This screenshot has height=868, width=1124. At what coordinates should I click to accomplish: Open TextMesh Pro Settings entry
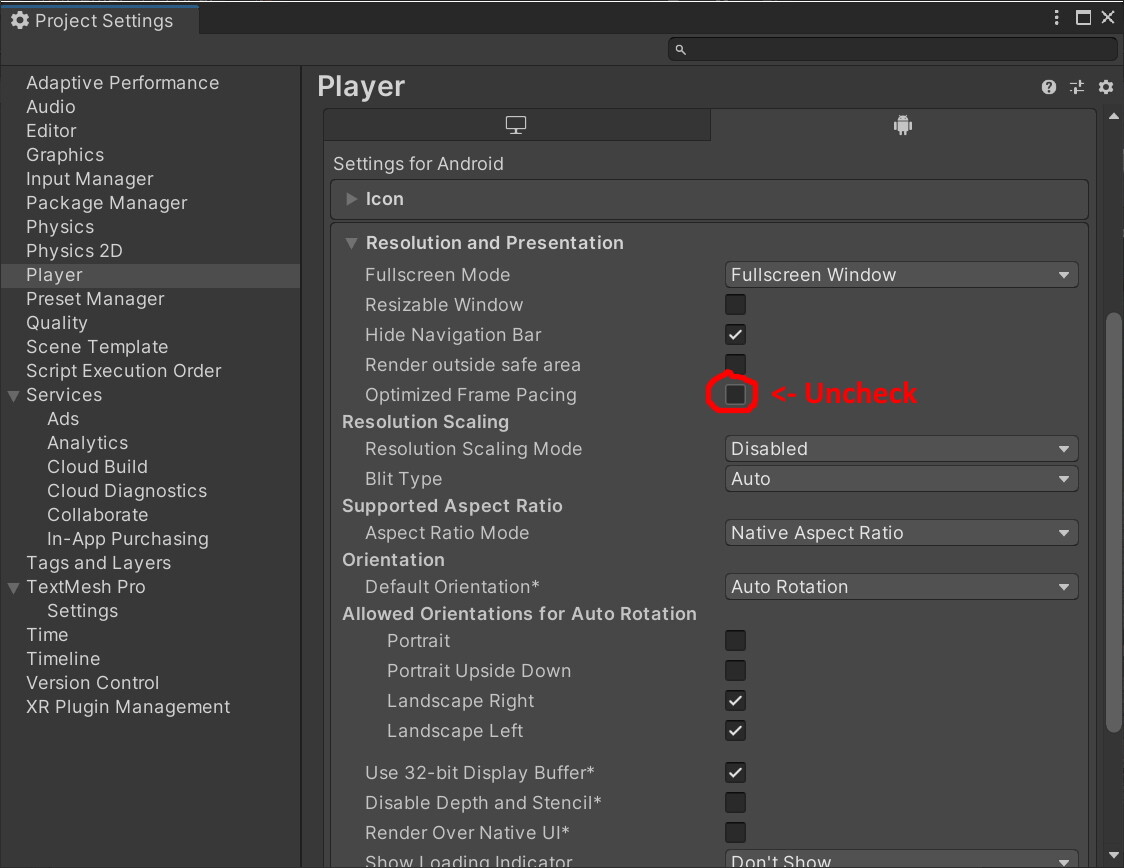82,610
